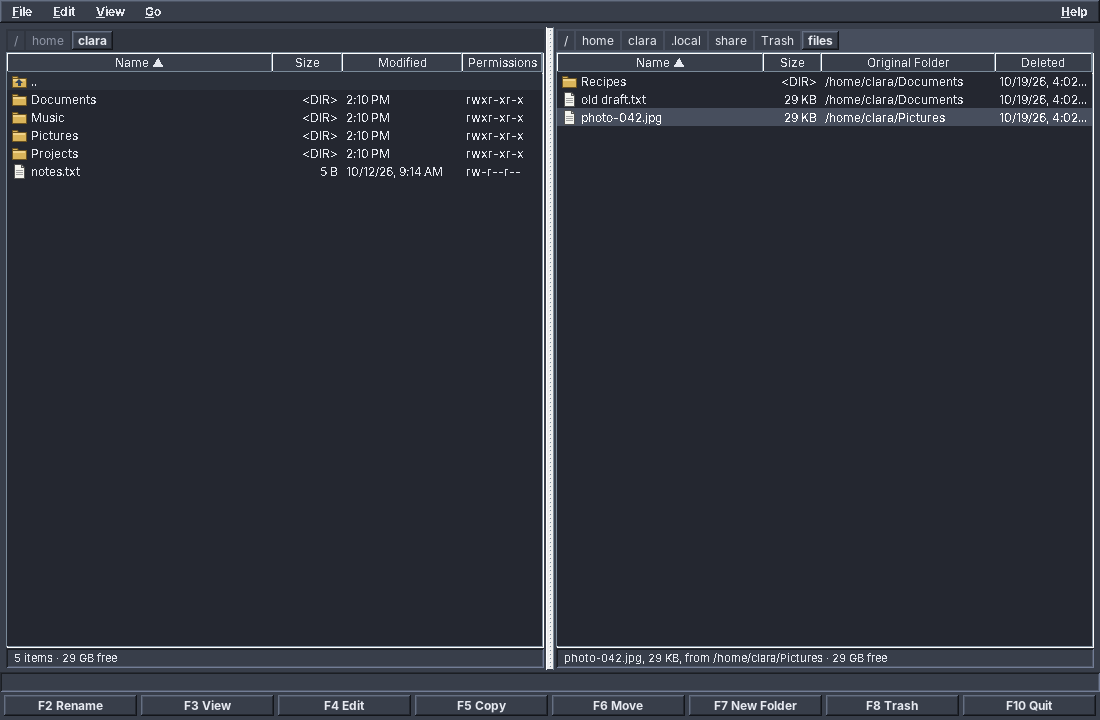This screenshot has height=720, width=1100.
Task: Click the F7 New Folder button
Action: point(755,705)
